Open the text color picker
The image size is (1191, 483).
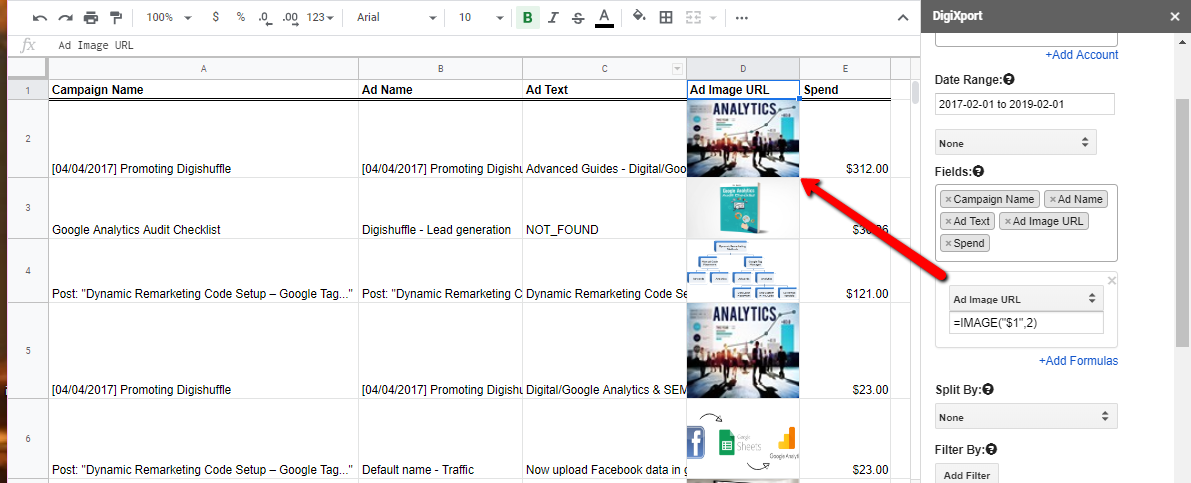coord(604,17)
